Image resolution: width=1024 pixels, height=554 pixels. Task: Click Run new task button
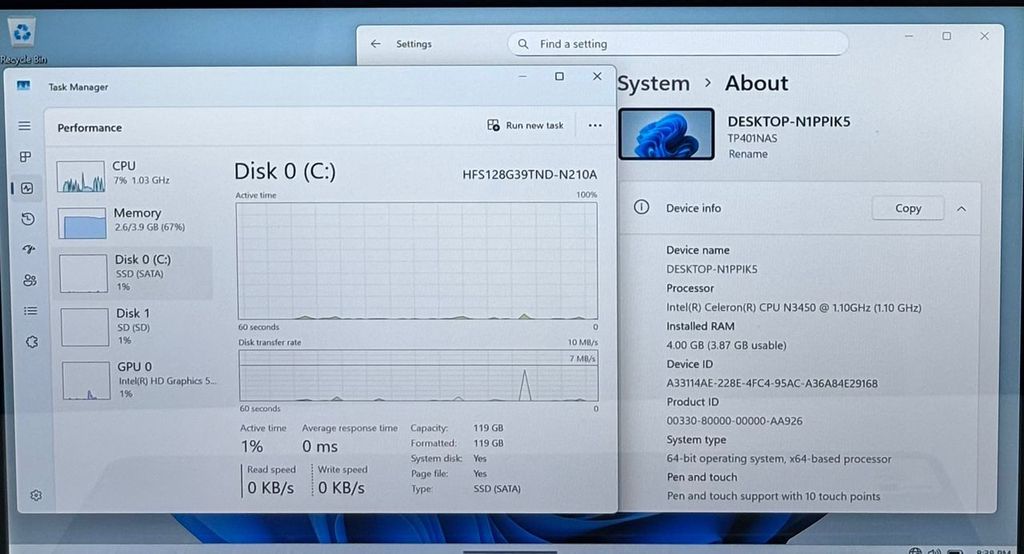525,125
